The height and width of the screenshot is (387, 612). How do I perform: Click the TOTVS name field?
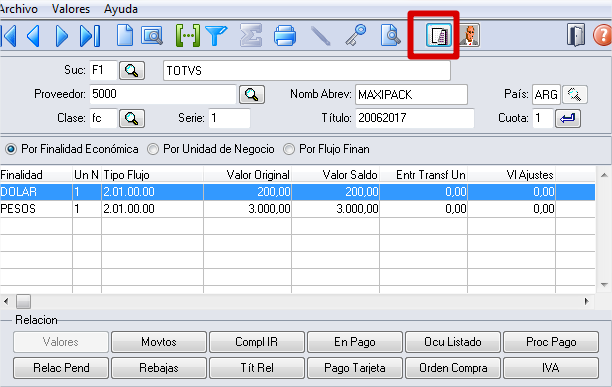pyautogui.click(x=307, y=71)
